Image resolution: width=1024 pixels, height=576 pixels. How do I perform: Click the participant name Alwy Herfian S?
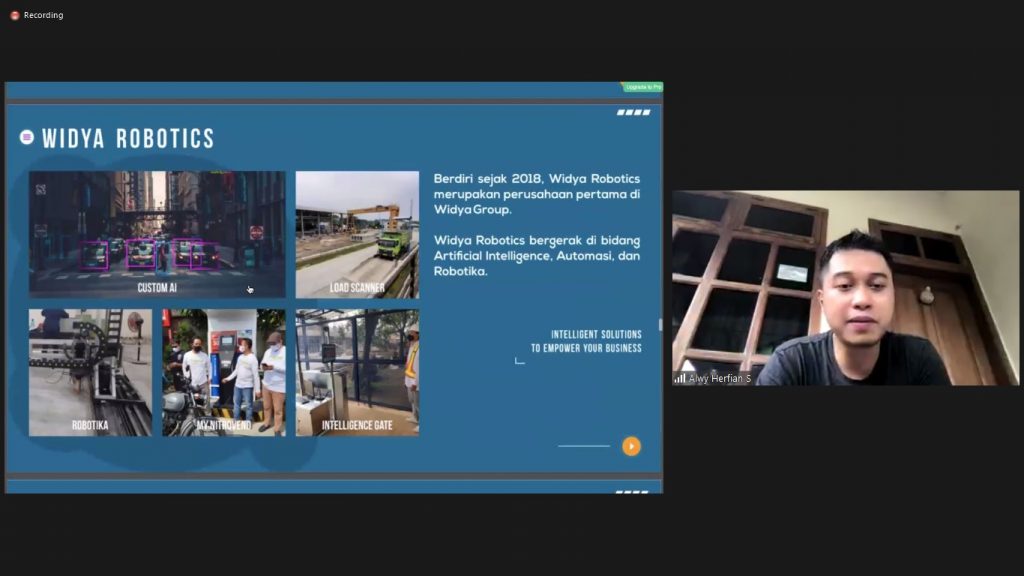pos(720,378)
